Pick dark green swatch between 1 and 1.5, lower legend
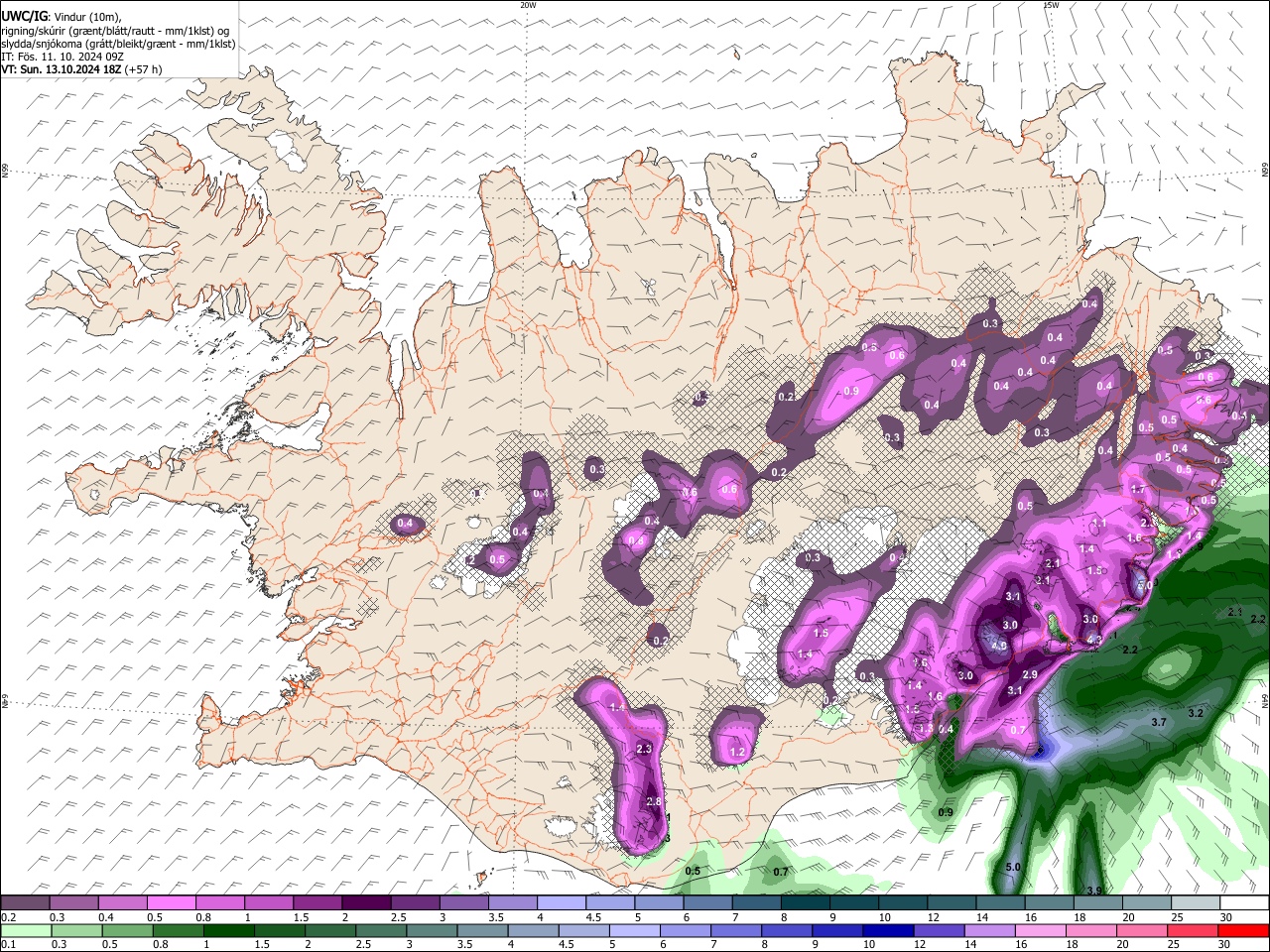Viewport: 1270px width, 952px height. (228, 930)
